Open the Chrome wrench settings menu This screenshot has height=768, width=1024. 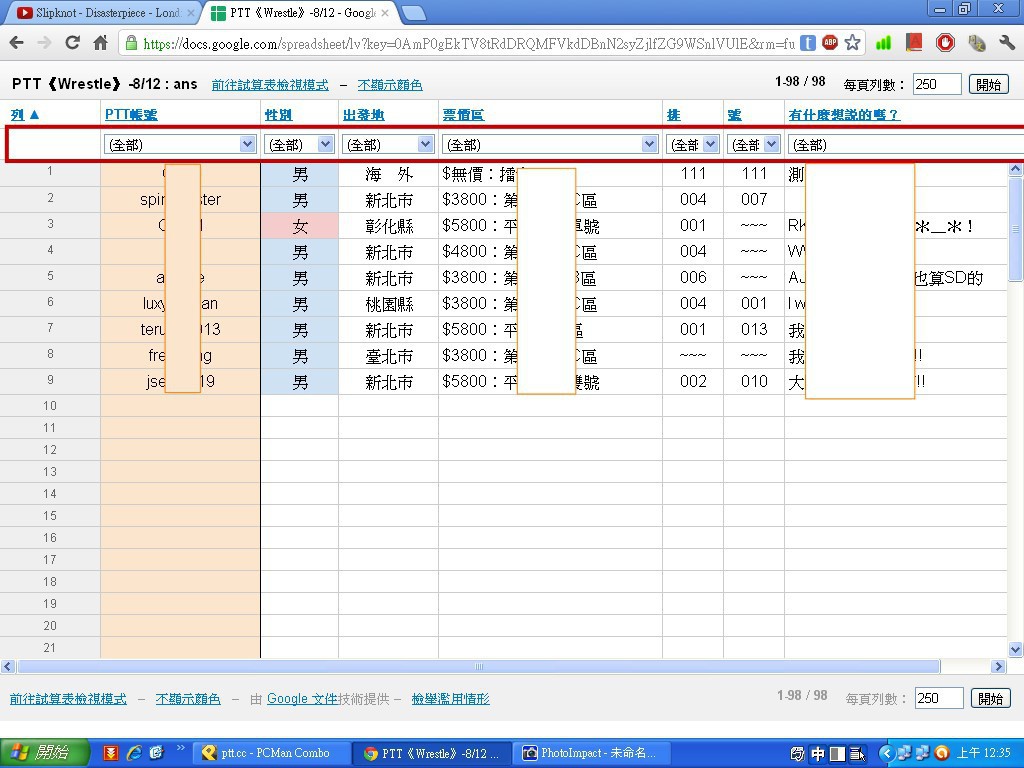click(1006, 43)
